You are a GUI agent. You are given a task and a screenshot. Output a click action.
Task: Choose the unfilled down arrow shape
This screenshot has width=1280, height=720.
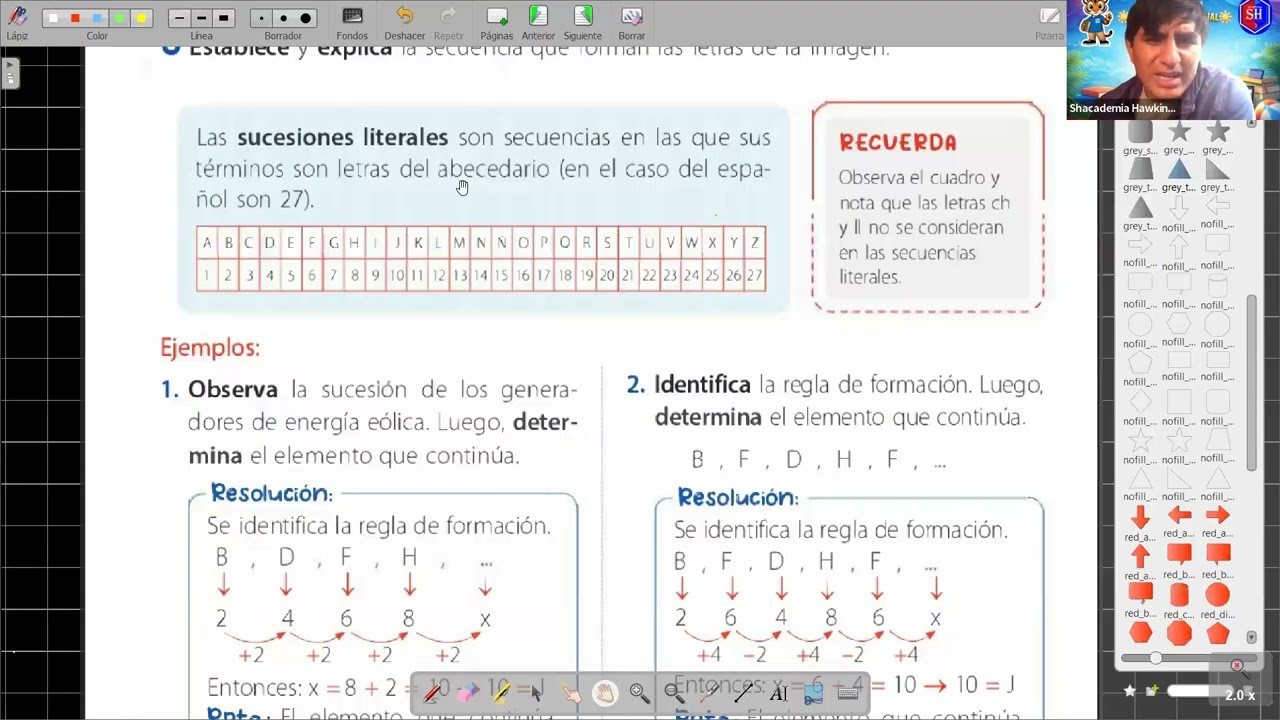click(1179, 207)
